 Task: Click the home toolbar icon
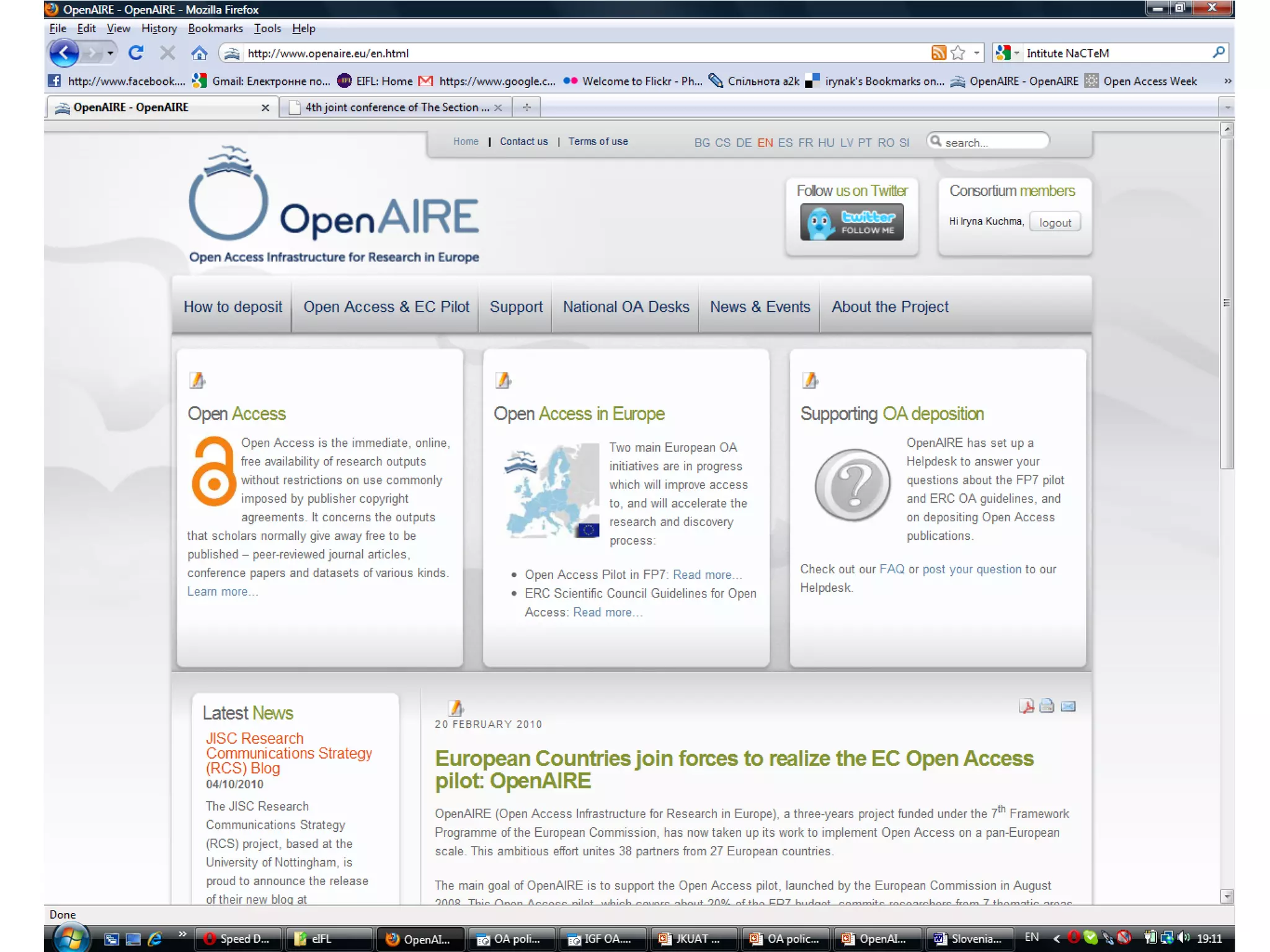pyautogui.click(x=199, y=53)
